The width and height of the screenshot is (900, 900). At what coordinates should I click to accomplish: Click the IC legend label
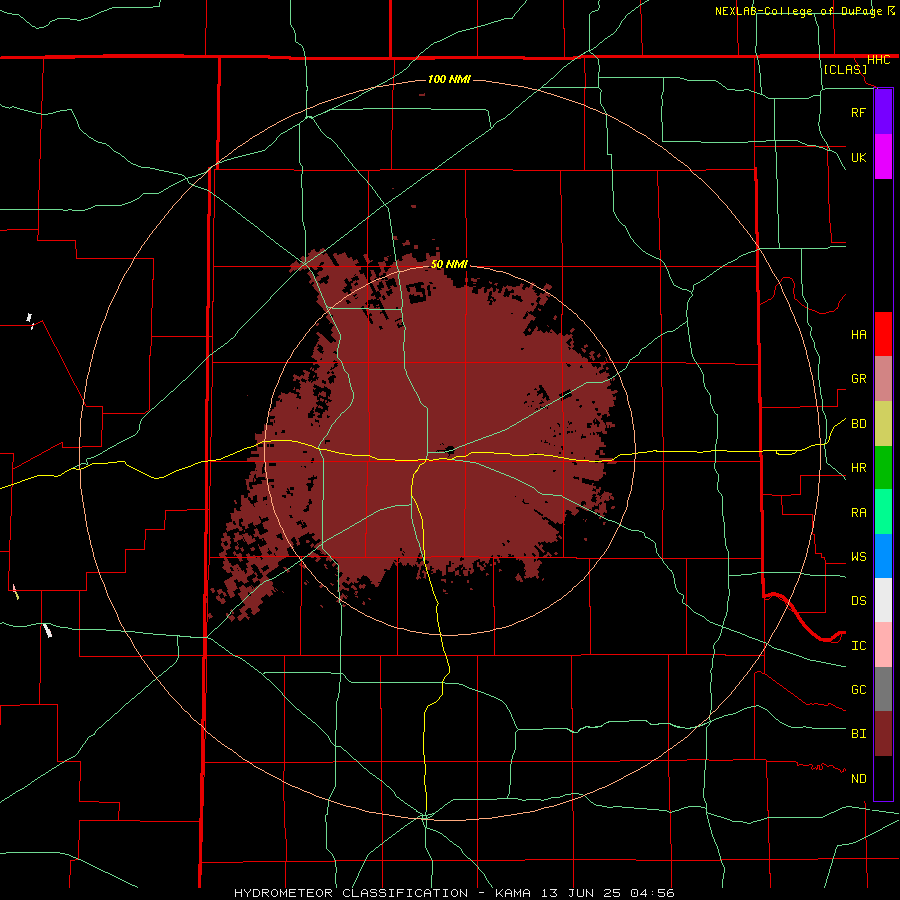858,645
